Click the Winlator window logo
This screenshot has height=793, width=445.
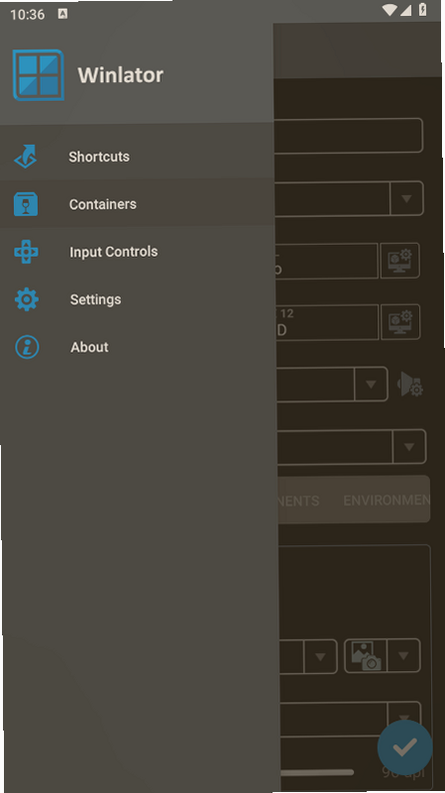point(38,75)
